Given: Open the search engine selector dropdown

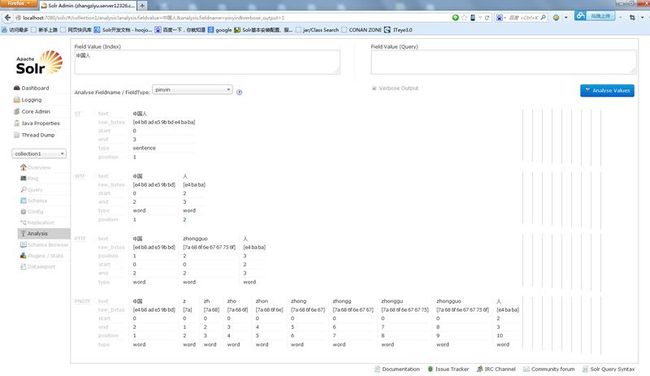Looking at the screenshot, I should coord(500,18).
